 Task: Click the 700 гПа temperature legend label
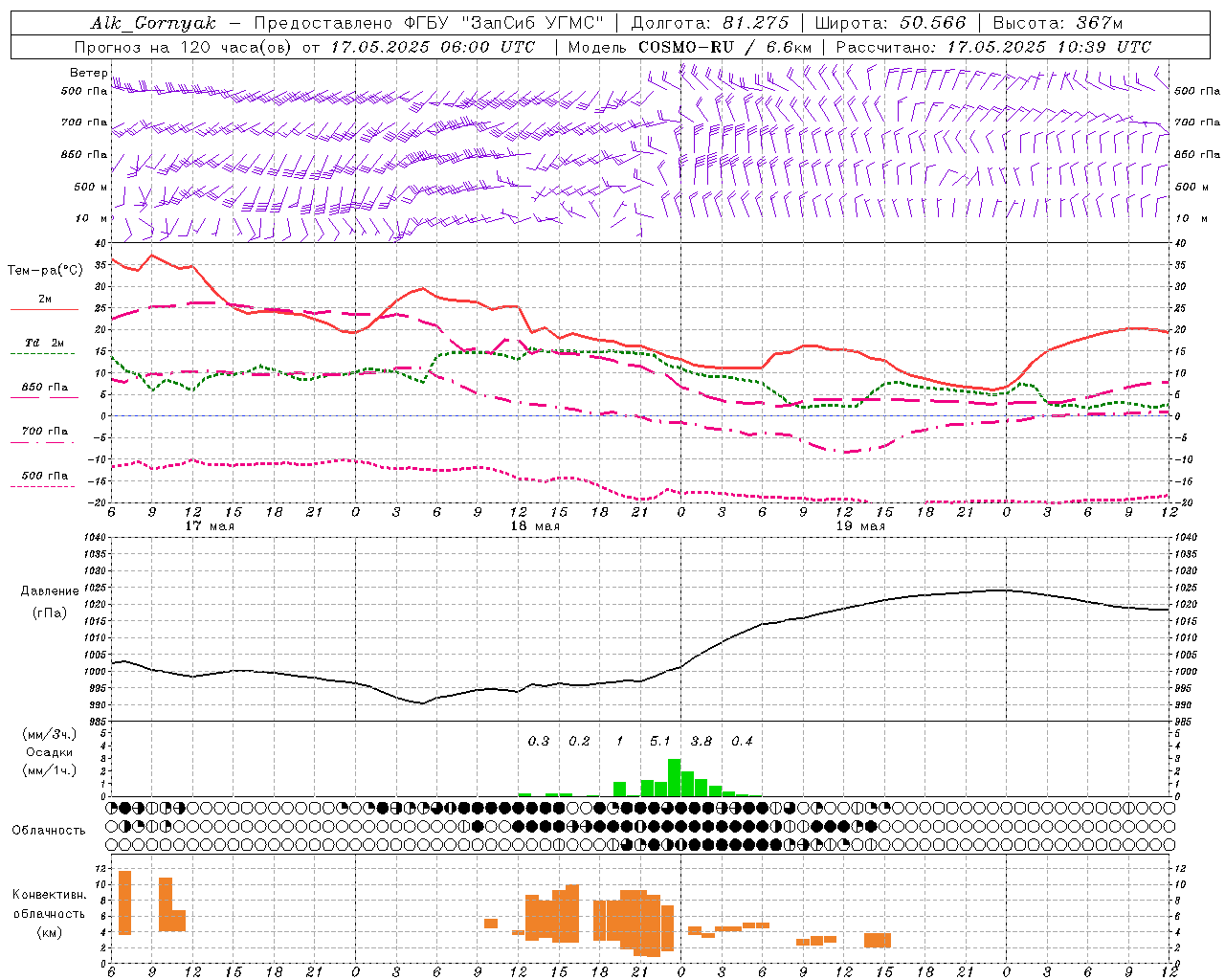point(45,432)
